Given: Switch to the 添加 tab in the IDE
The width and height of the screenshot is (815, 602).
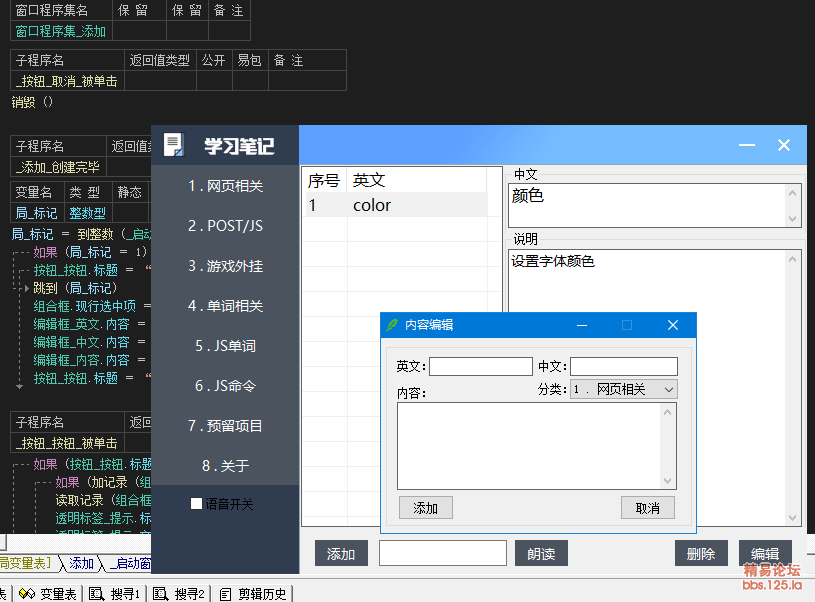Looking at the screenshot, I should [x=82, y=563].
